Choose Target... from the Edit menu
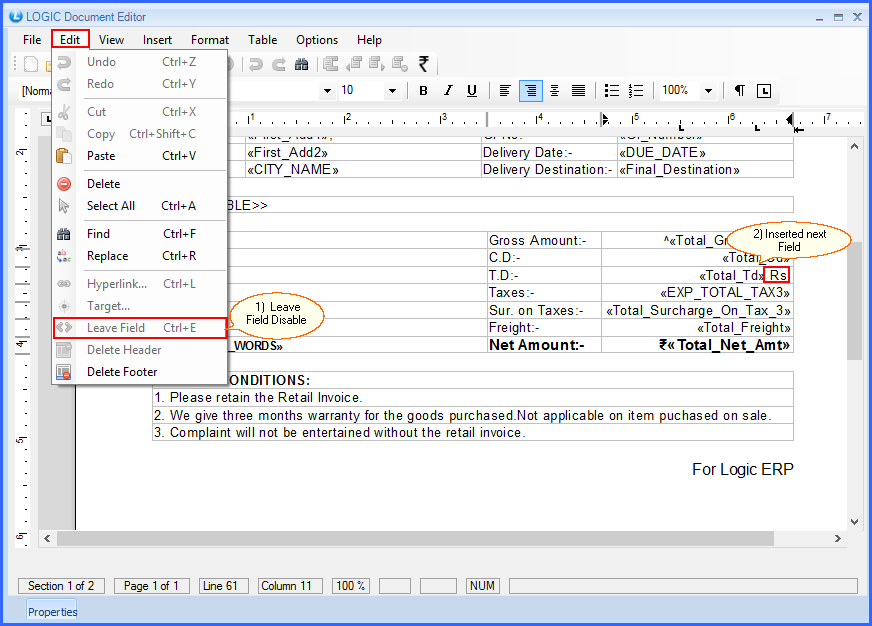Screen dimensions: 872x626 140,306
